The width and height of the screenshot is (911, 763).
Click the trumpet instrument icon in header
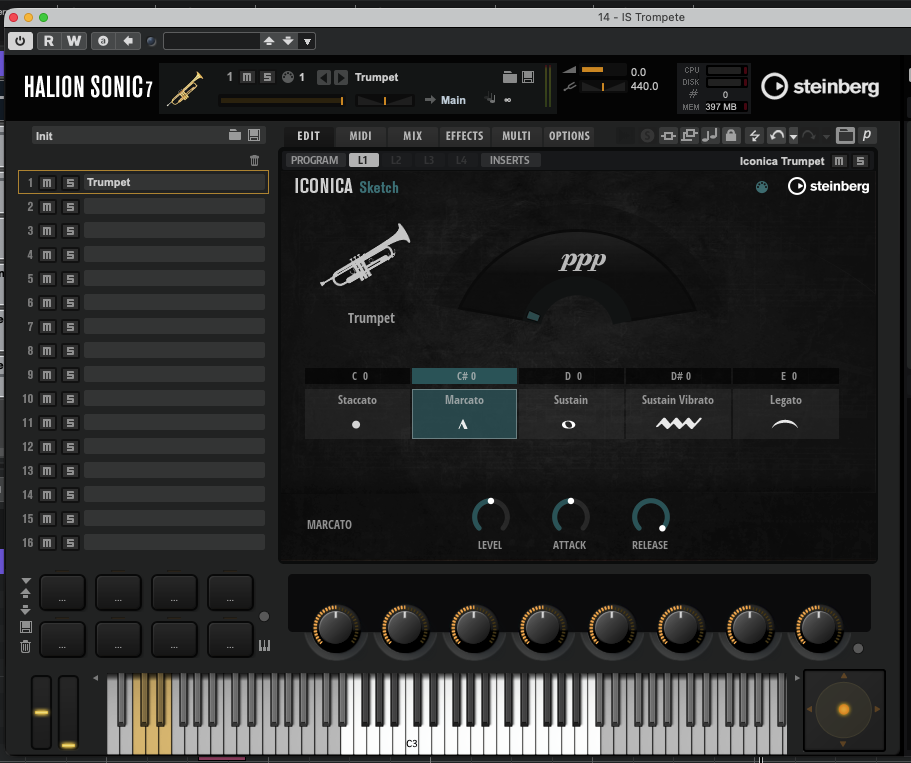185,88
